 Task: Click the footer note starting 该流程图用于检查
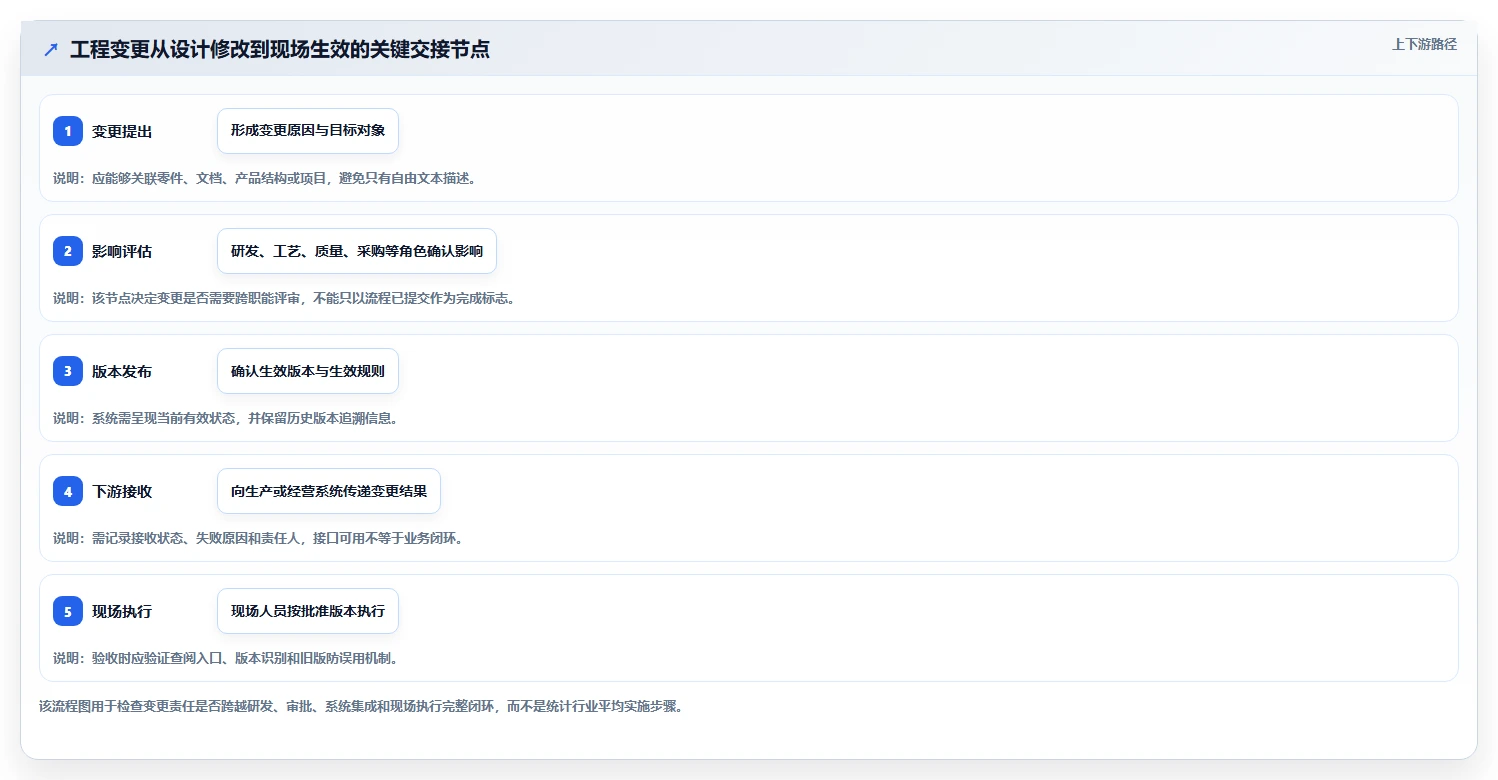tap(361, 706)
